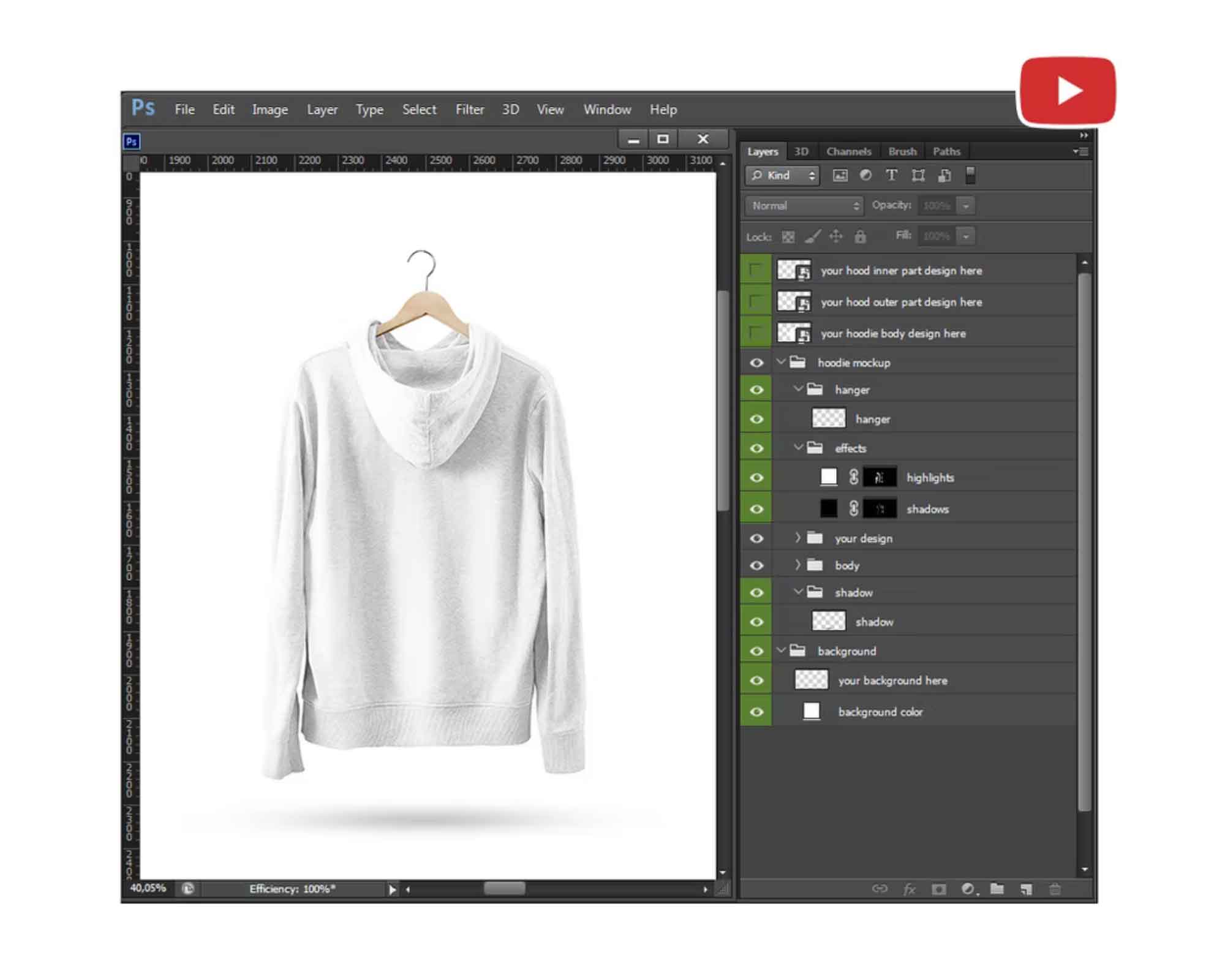Open the File menu

point(184,110)
